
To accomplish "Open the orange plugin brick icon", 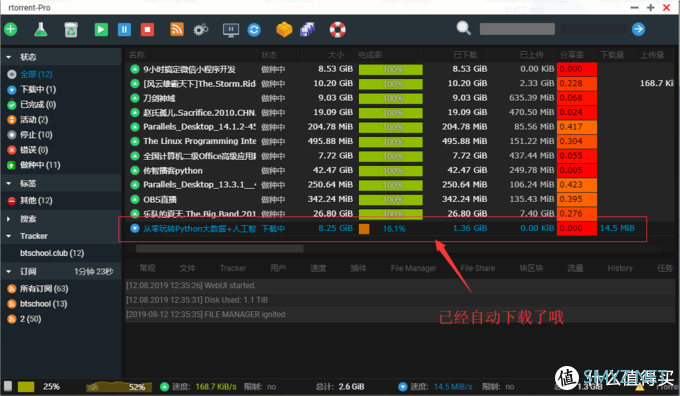I will 284,29.
